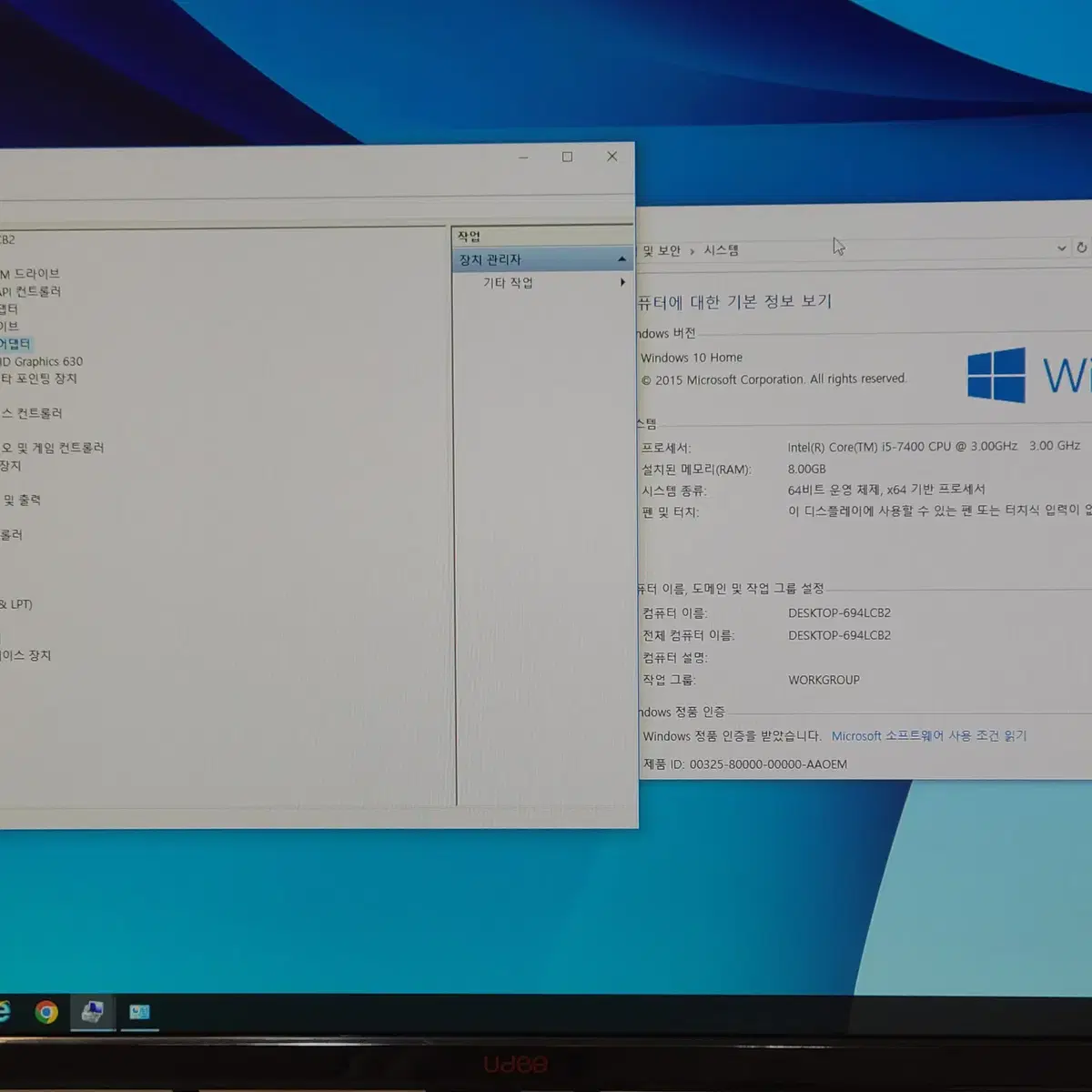Close the Computer Management window
The width and height of the screenshot is (1092, 1092).
612,157
